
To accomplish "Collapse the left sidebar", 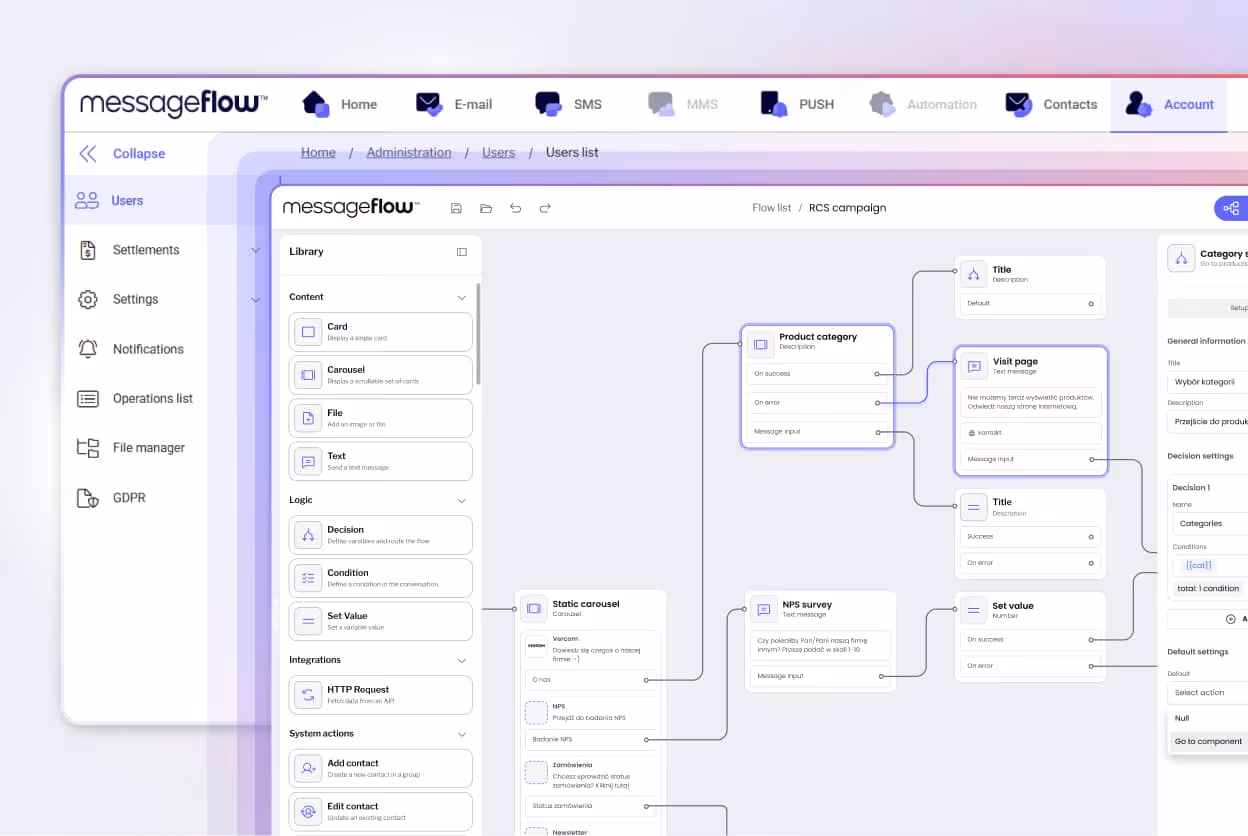I will [125, 153].
